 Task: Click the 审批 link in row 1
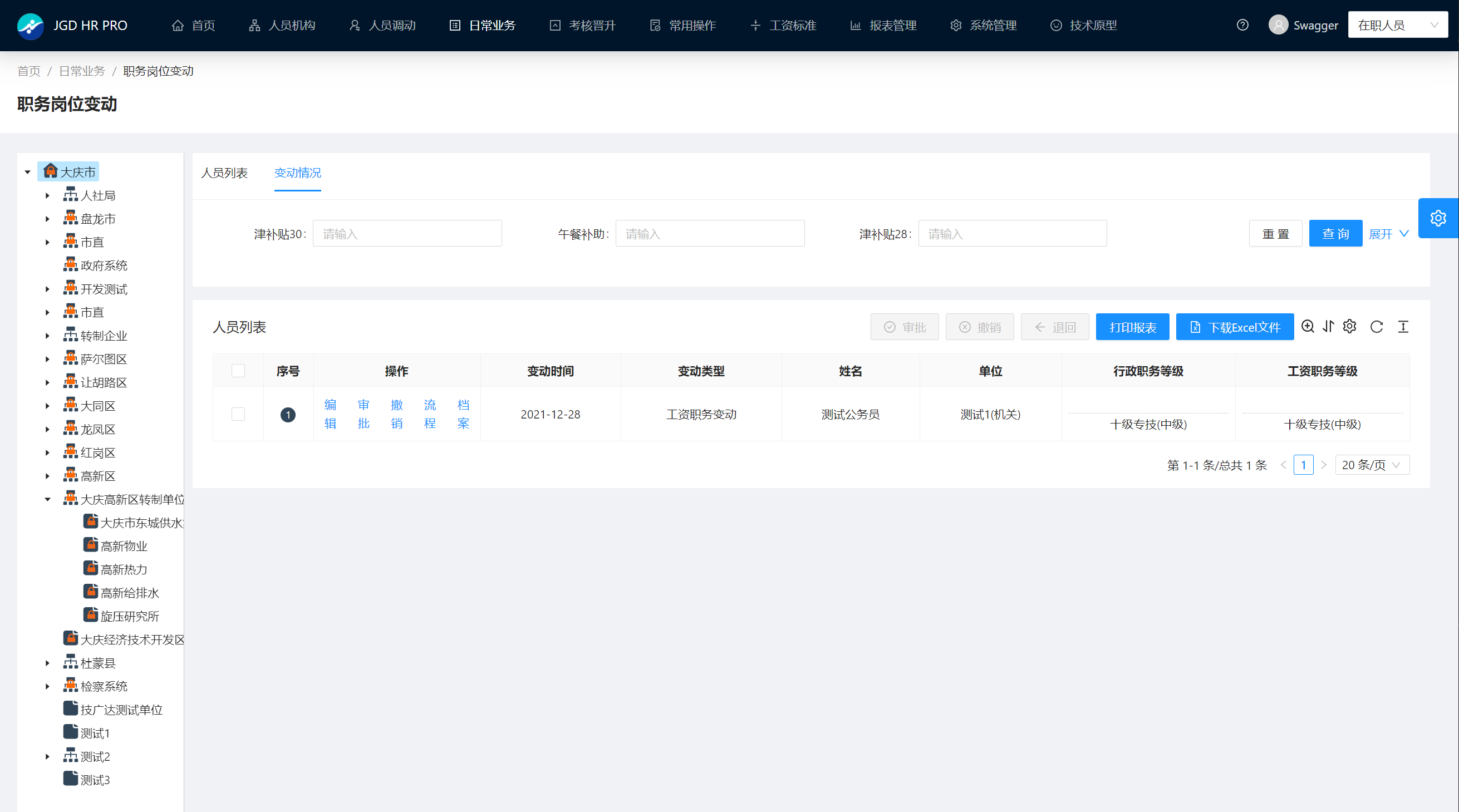point(363,414)
